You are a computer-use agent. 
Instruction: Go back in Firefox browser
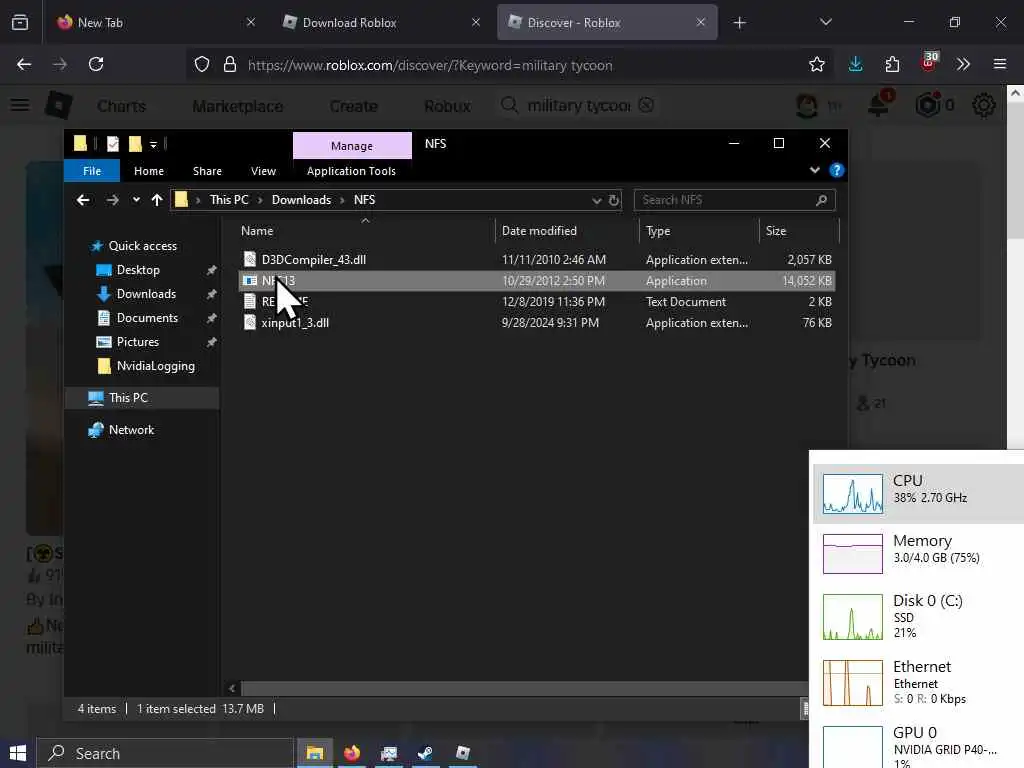(x=24, y=64)
